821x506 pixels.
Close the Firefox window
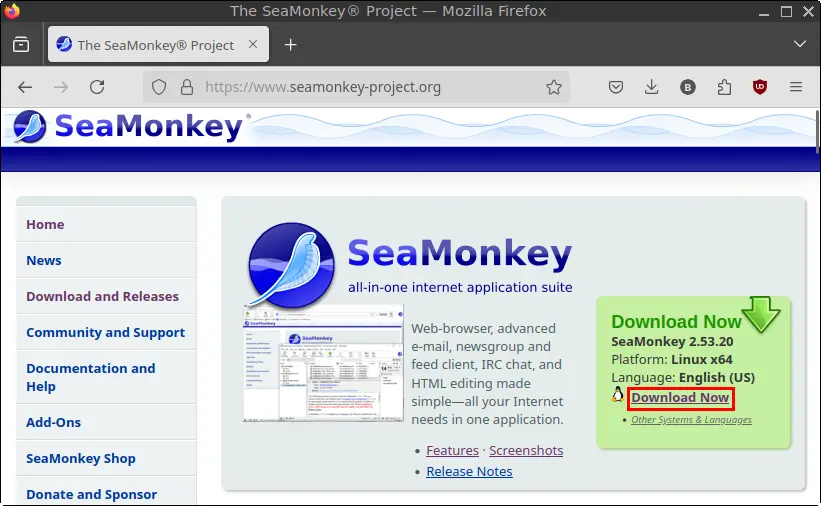click(808, 12)
